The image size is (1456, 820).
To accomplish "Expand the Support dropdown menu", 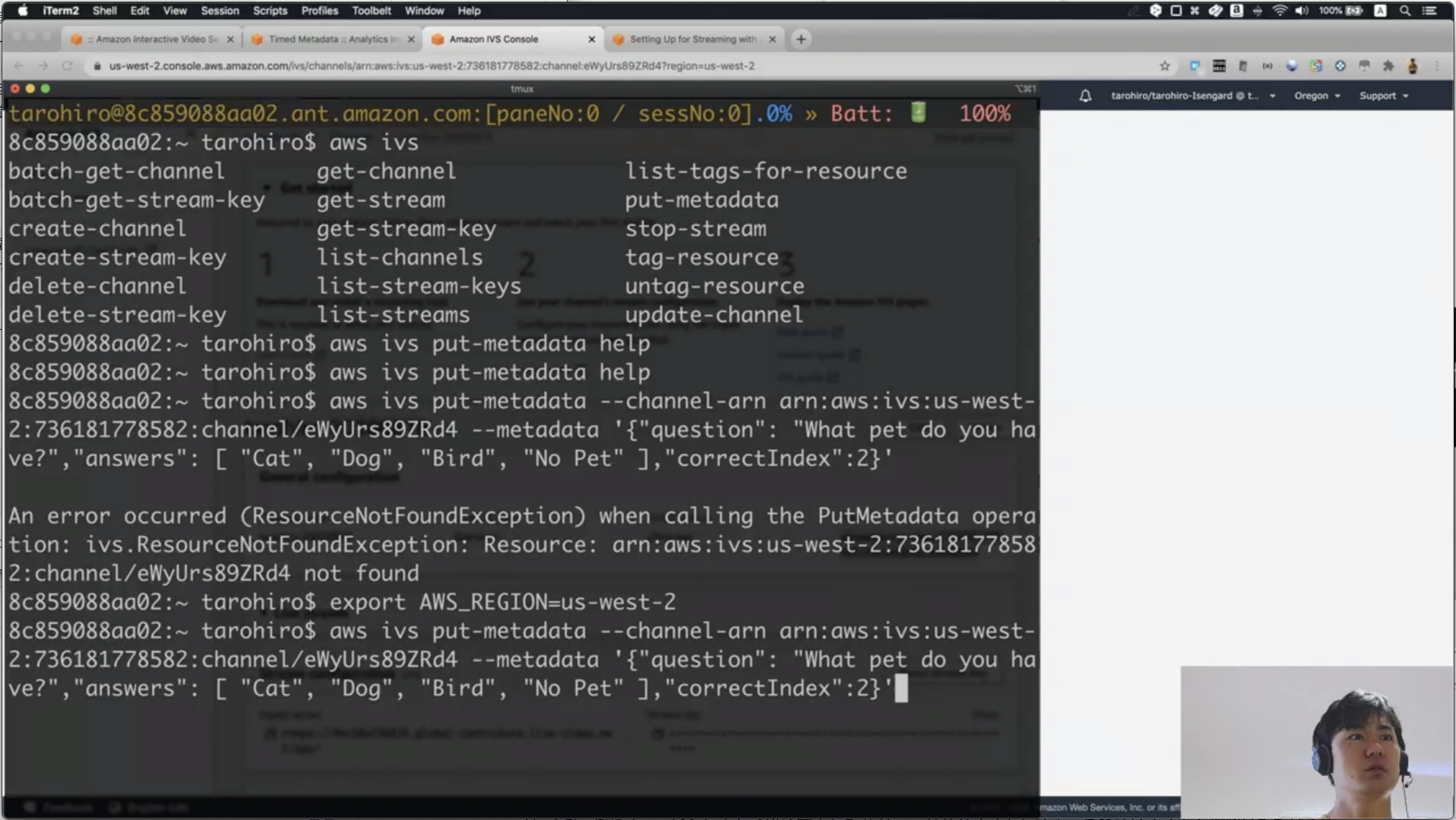I will (x=1383, y=96).
